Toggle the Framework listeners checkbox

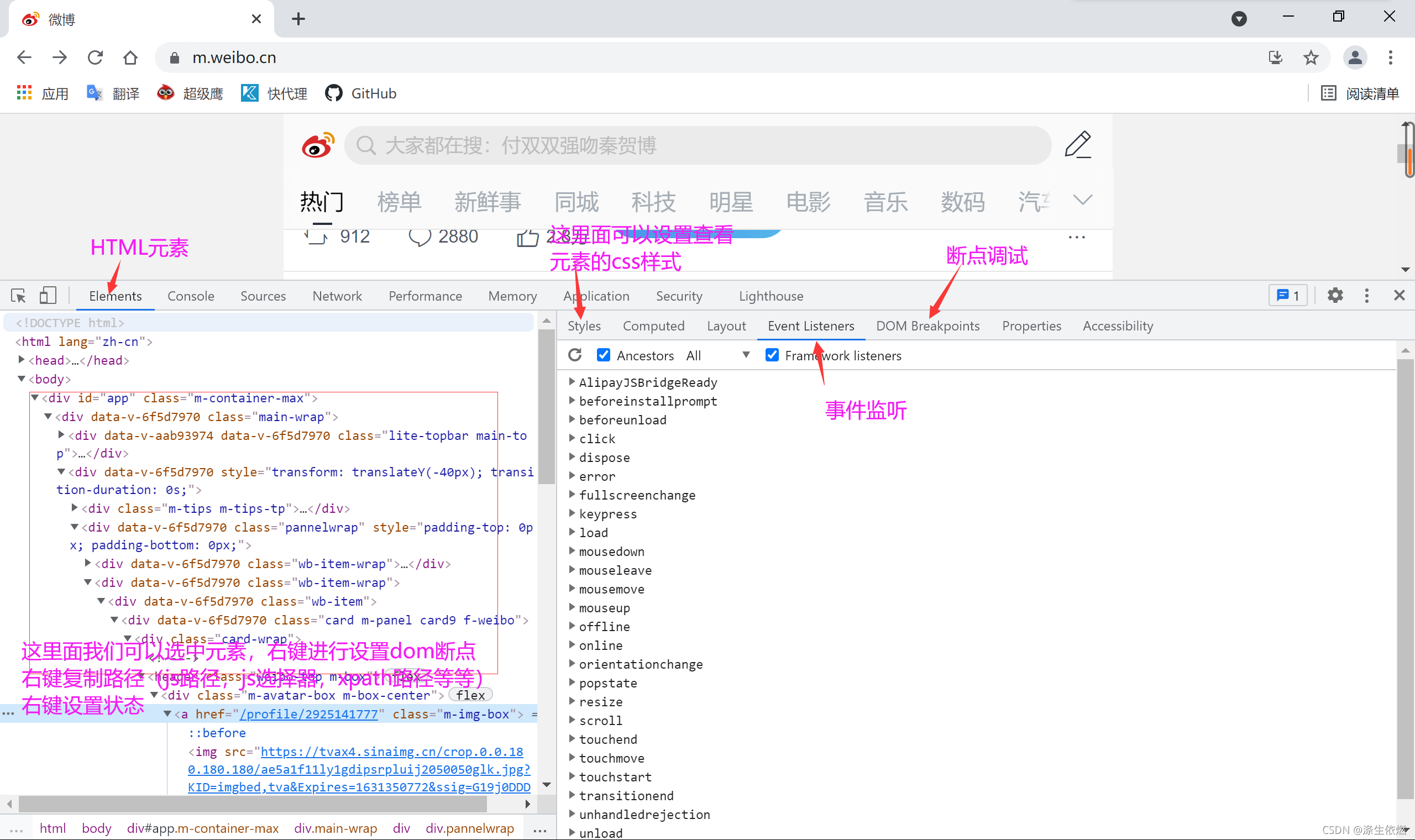(x=772, y=355)
